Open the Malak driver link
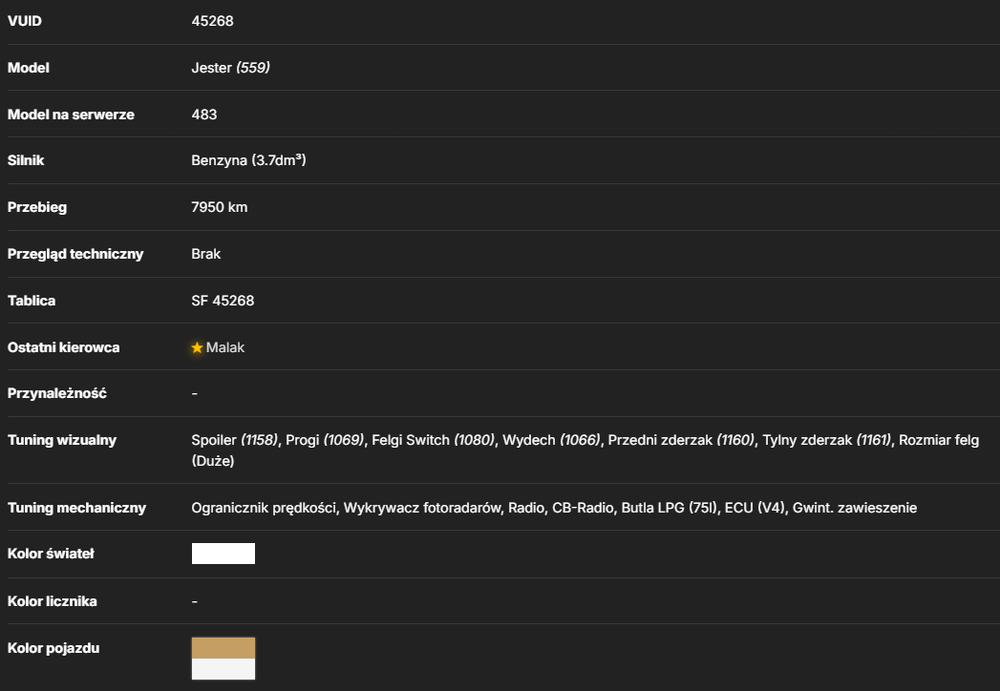 [225, 348]
